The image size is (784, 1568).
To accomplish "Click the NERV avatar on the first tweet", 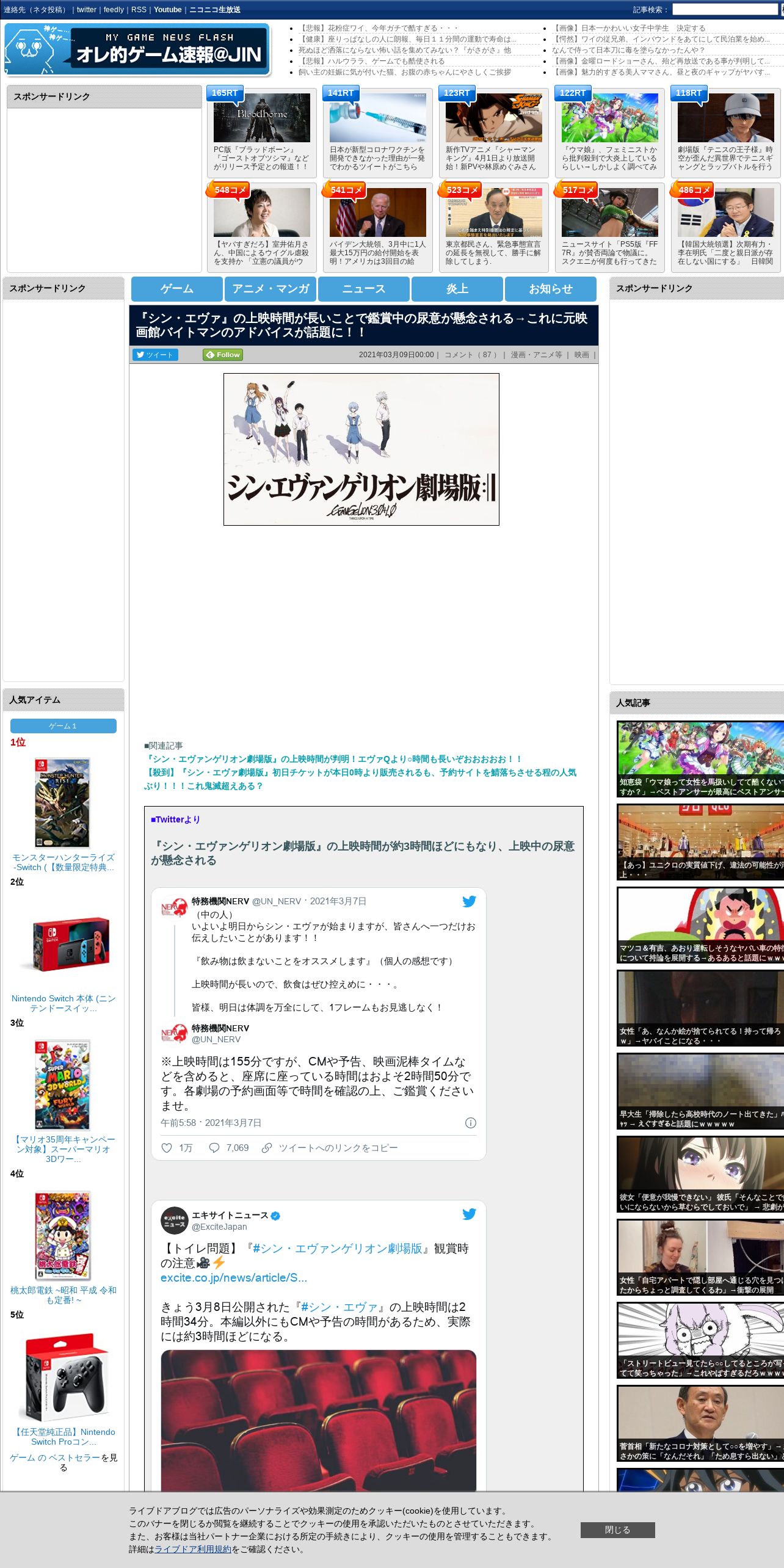I will pyautogui.click(x=174, y=909).
